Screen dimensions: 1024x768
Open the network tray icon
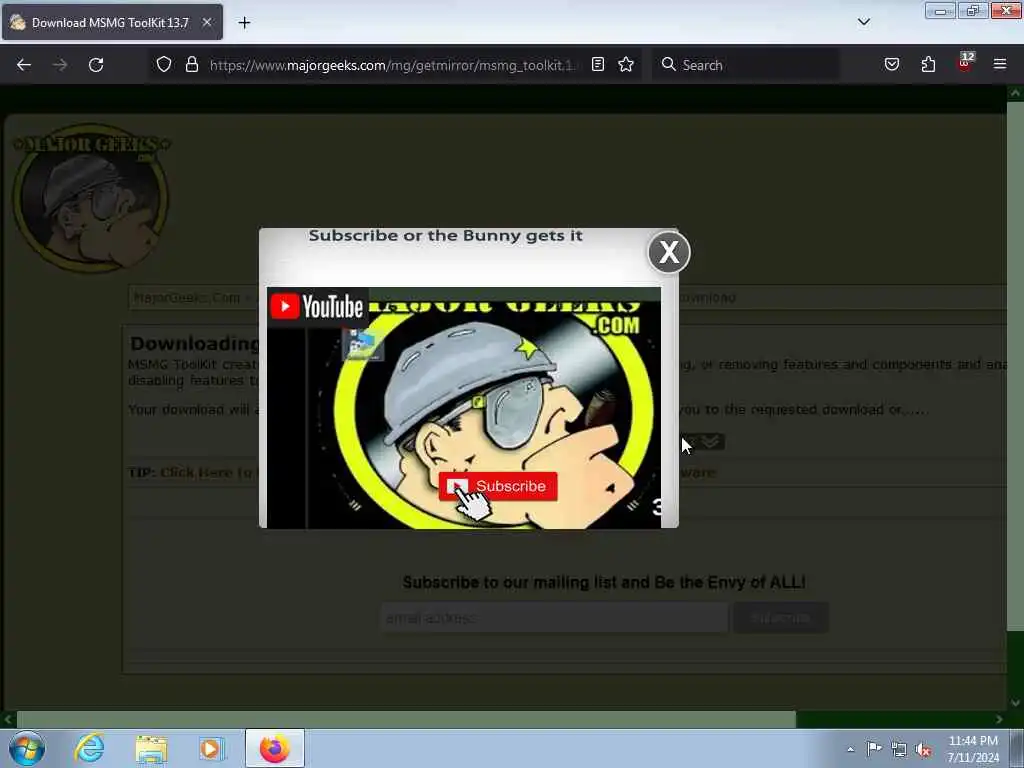coord(899,750)
